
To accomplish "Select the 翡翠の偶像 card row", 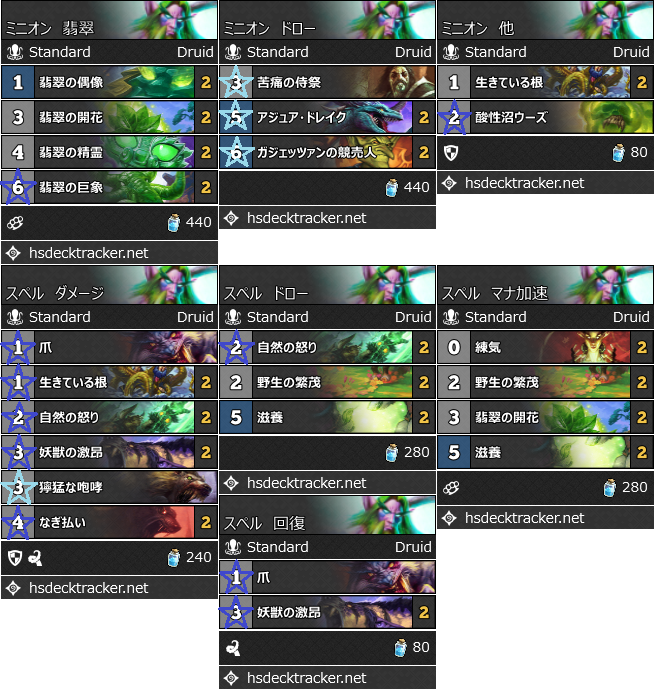I will coord(109,82).
